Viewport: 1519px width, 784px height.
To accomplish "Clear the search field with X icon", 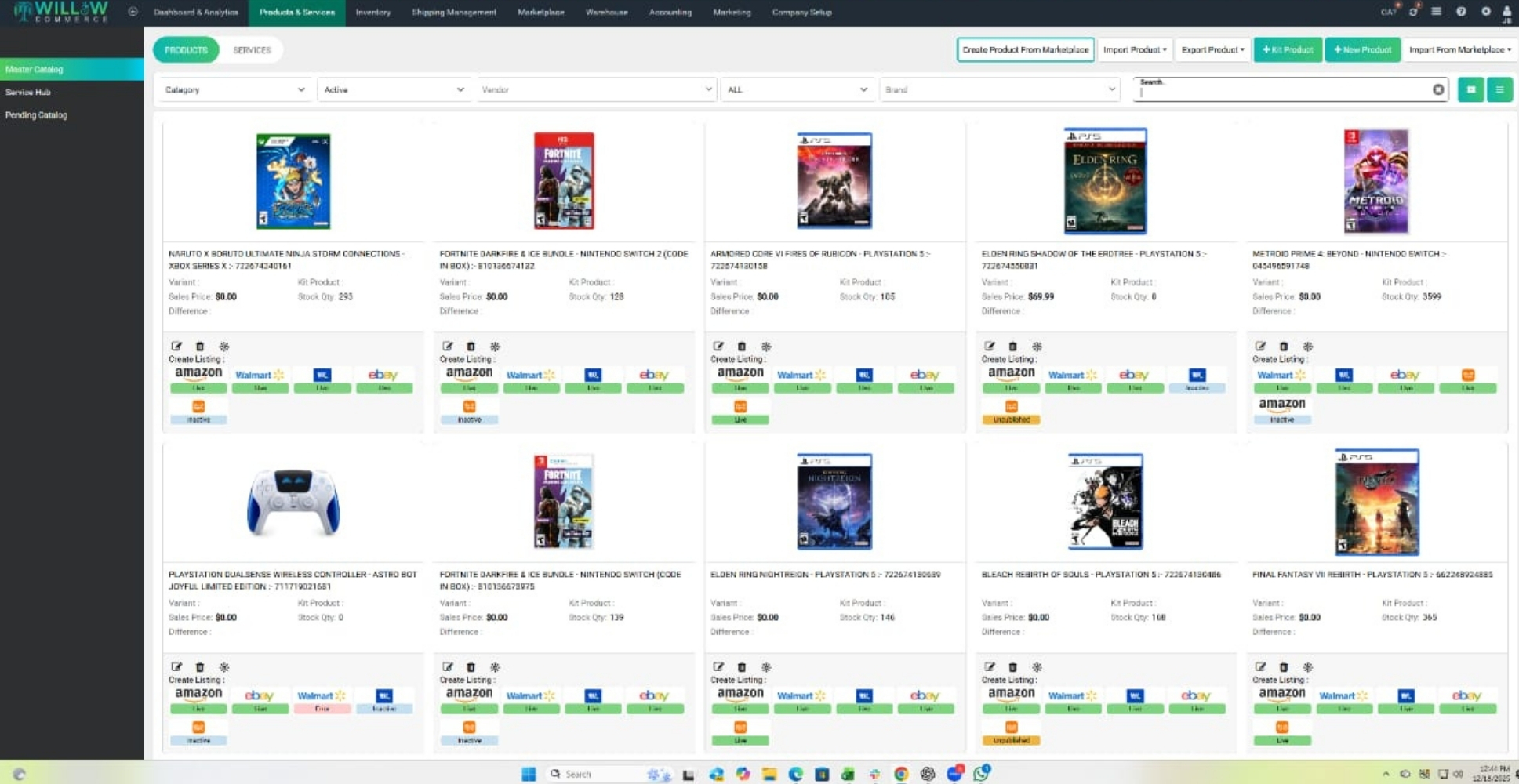I will click(1438, 89).
